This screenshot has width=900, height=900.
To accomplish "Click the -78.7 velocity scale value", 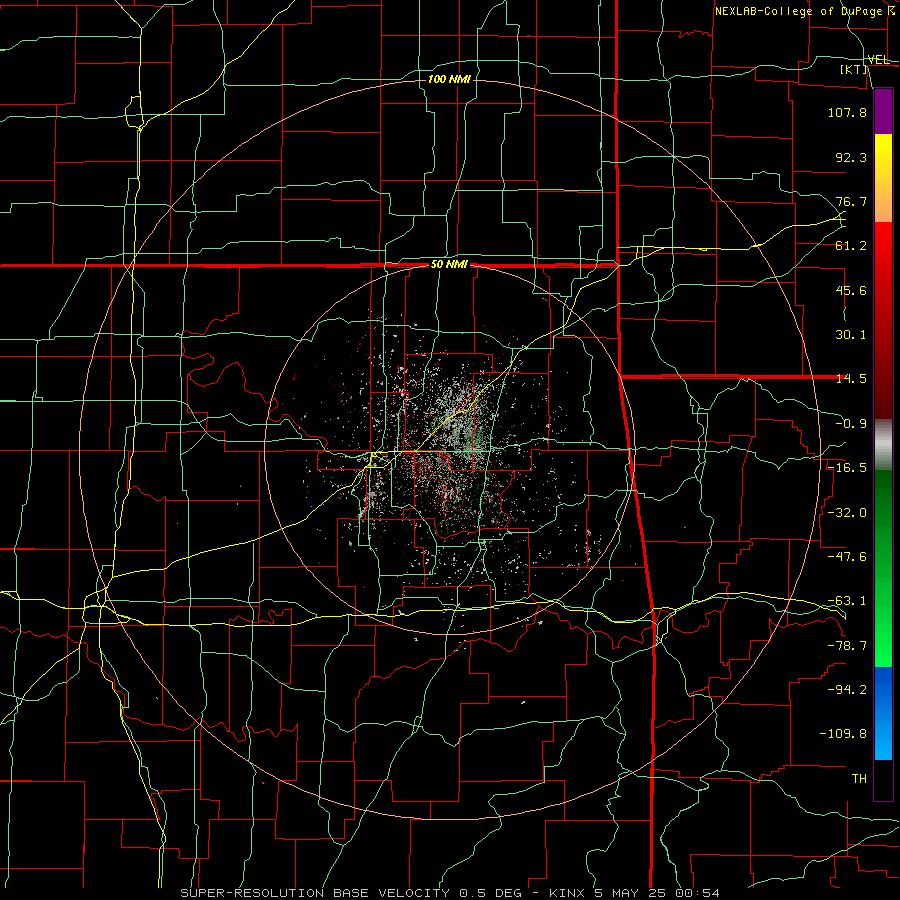I will pos(847,646).
